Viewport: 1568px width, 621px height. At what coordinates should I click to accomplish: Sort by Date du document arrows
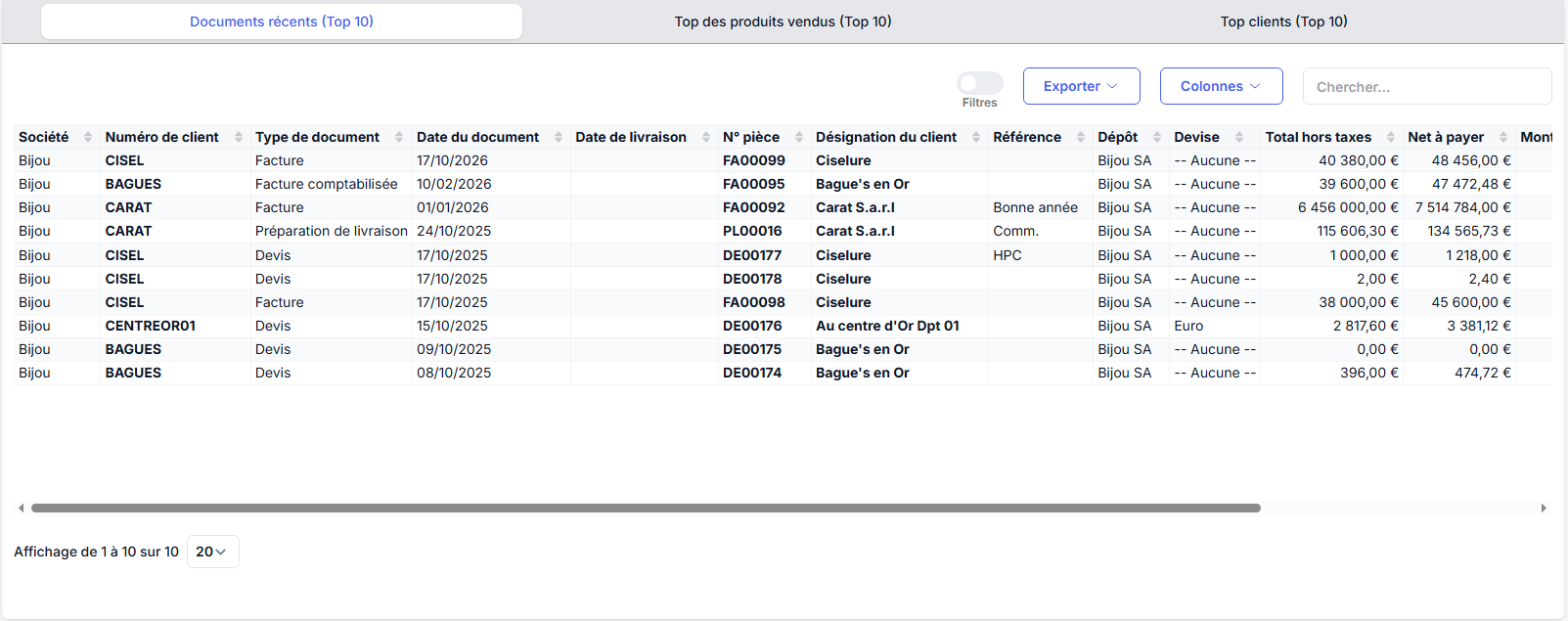(x=559, y=137)
